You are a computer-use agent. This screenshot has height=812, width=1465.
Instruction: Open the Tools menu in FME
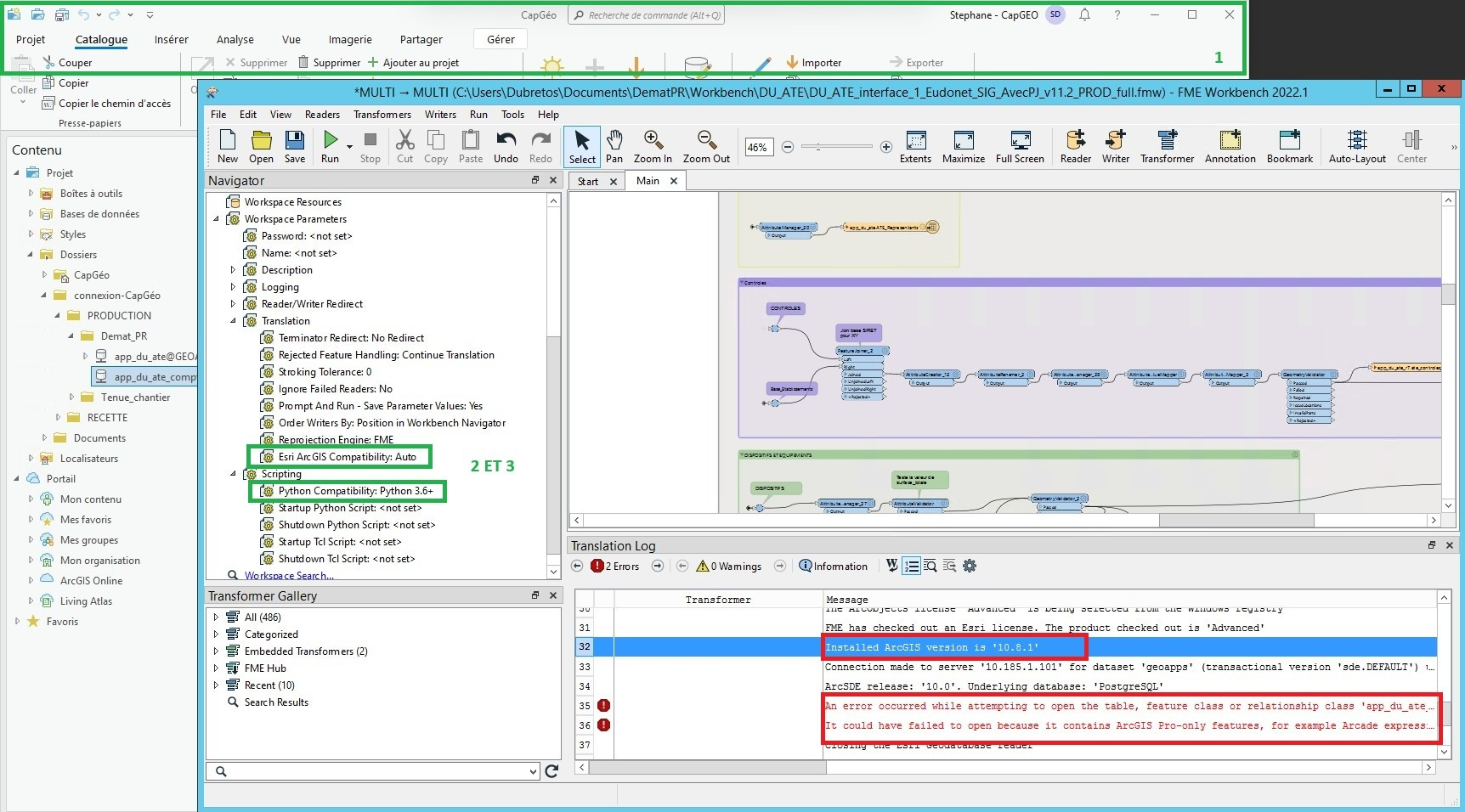tap(512, 115)
